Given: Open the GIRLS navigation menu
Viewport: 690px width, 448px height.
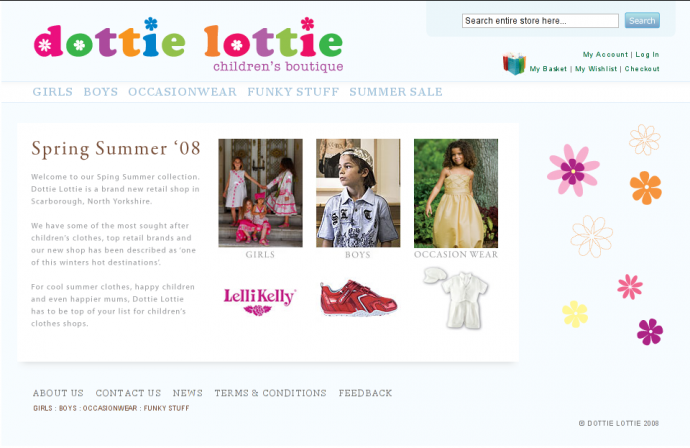Looking at the screenshot, I should pyautogui.click(x=53, y=92).
